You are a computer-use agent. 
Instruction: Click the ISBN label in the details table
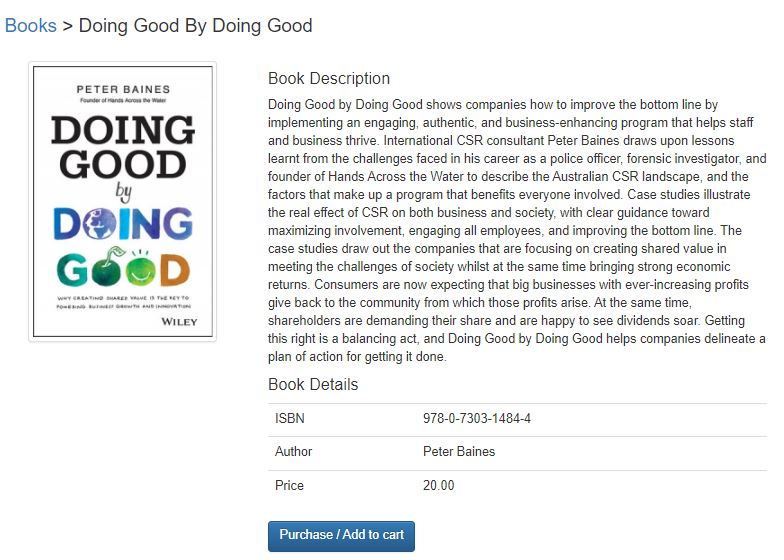click(x=289, y=419)
